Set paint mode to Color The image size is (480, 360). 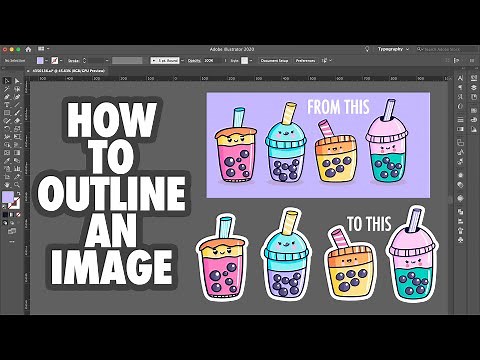[5, 215]
